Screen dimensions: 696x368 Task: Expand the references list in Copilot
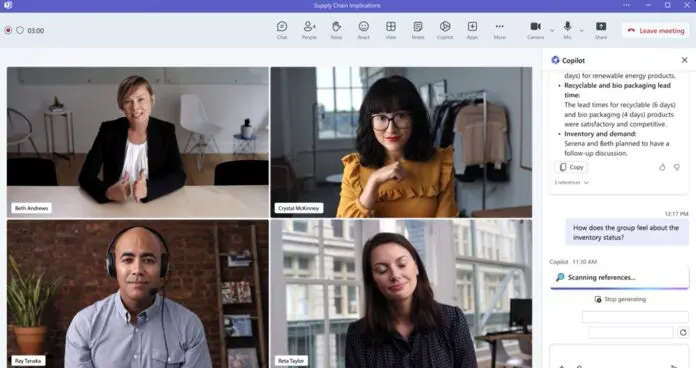[571, 182]
